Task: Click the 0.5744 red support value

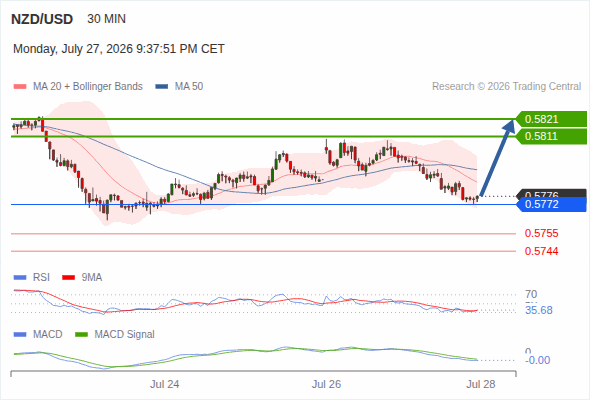Action: click(541, 251)
